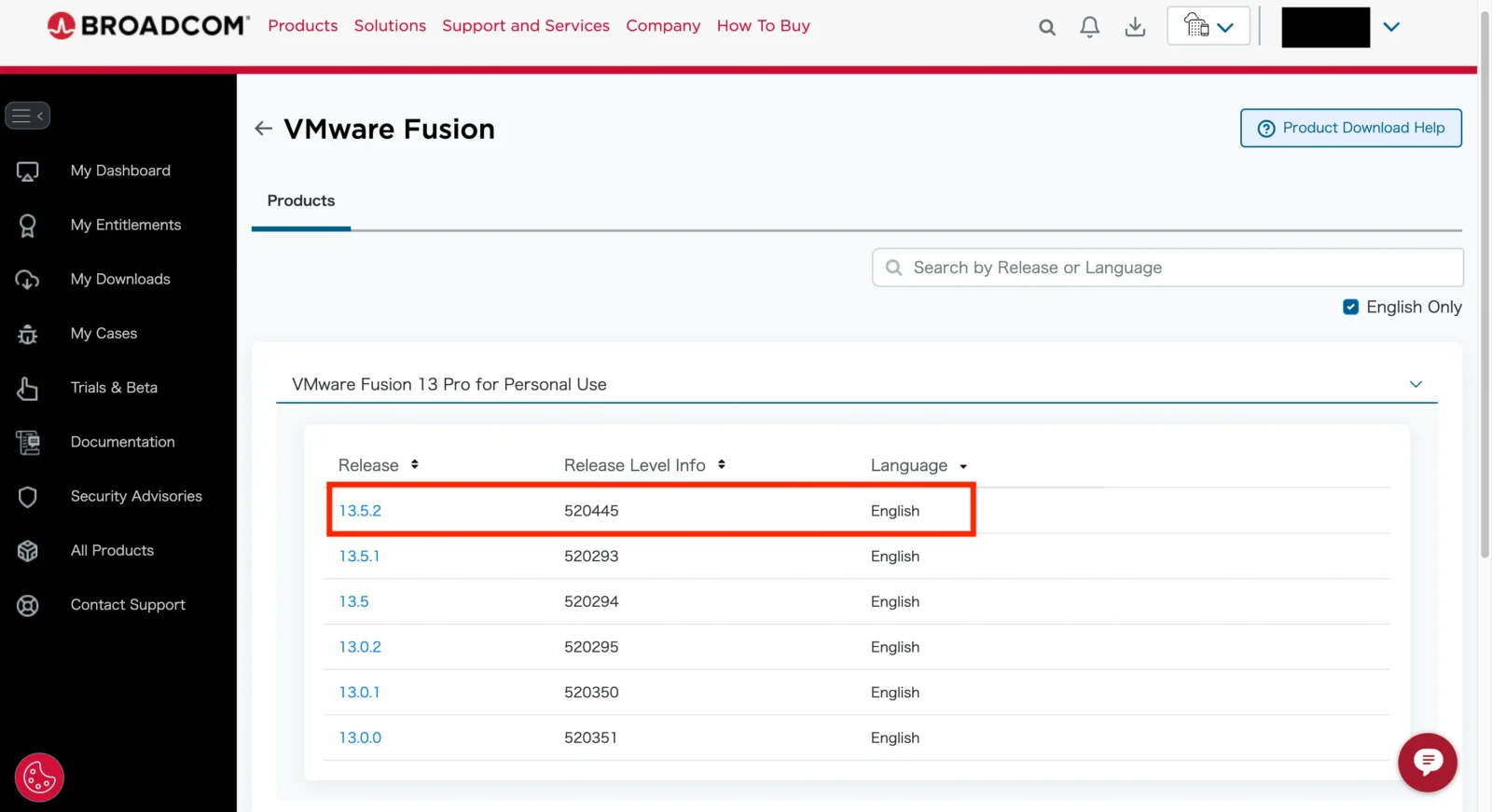Open Documentation page
This screenshot has width=1492, height=812.
tap(122, 442)
